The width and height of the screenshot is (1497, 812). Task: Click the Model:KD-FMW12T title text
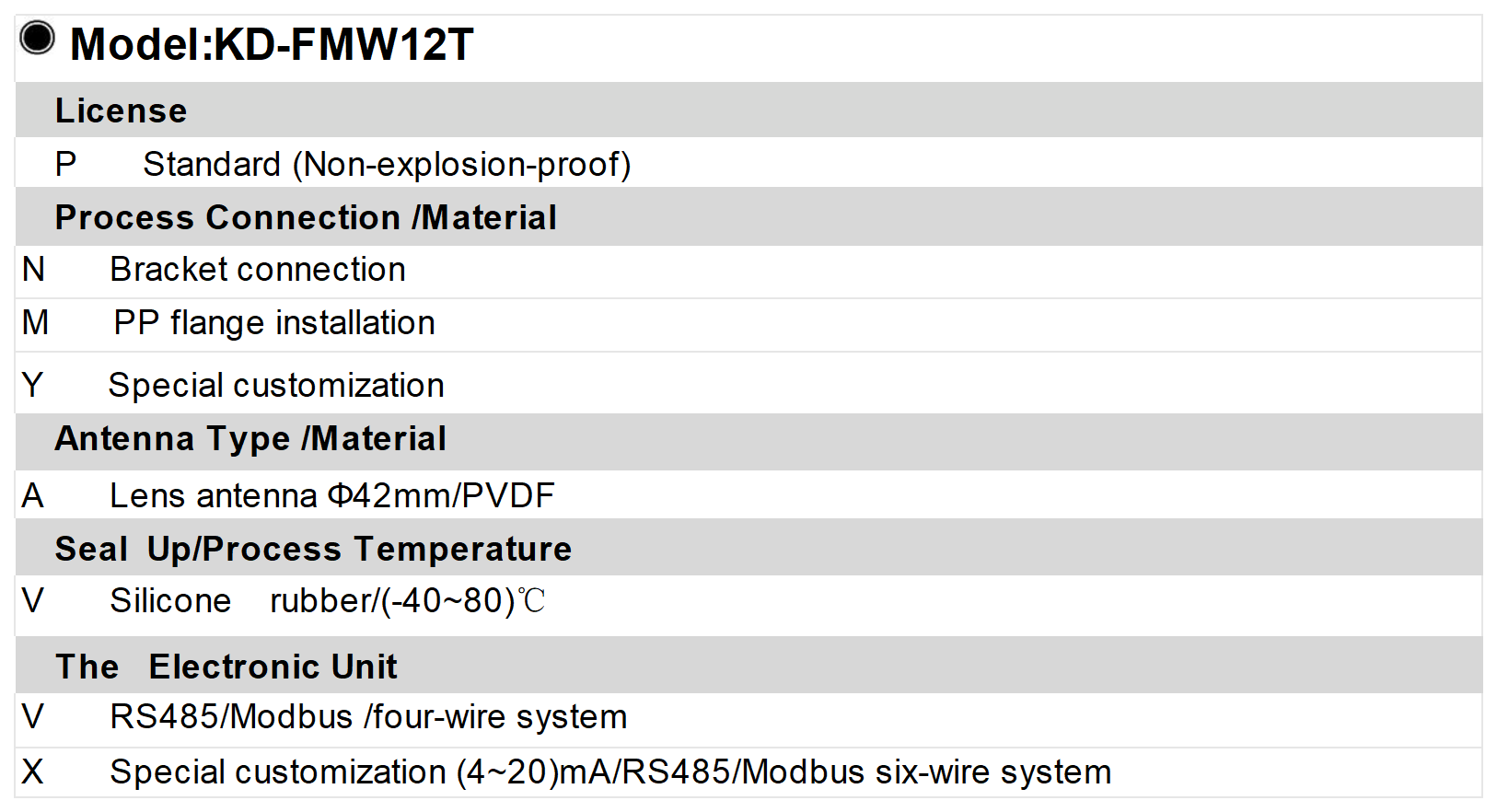pyautogui.click(x=272, y=44)
